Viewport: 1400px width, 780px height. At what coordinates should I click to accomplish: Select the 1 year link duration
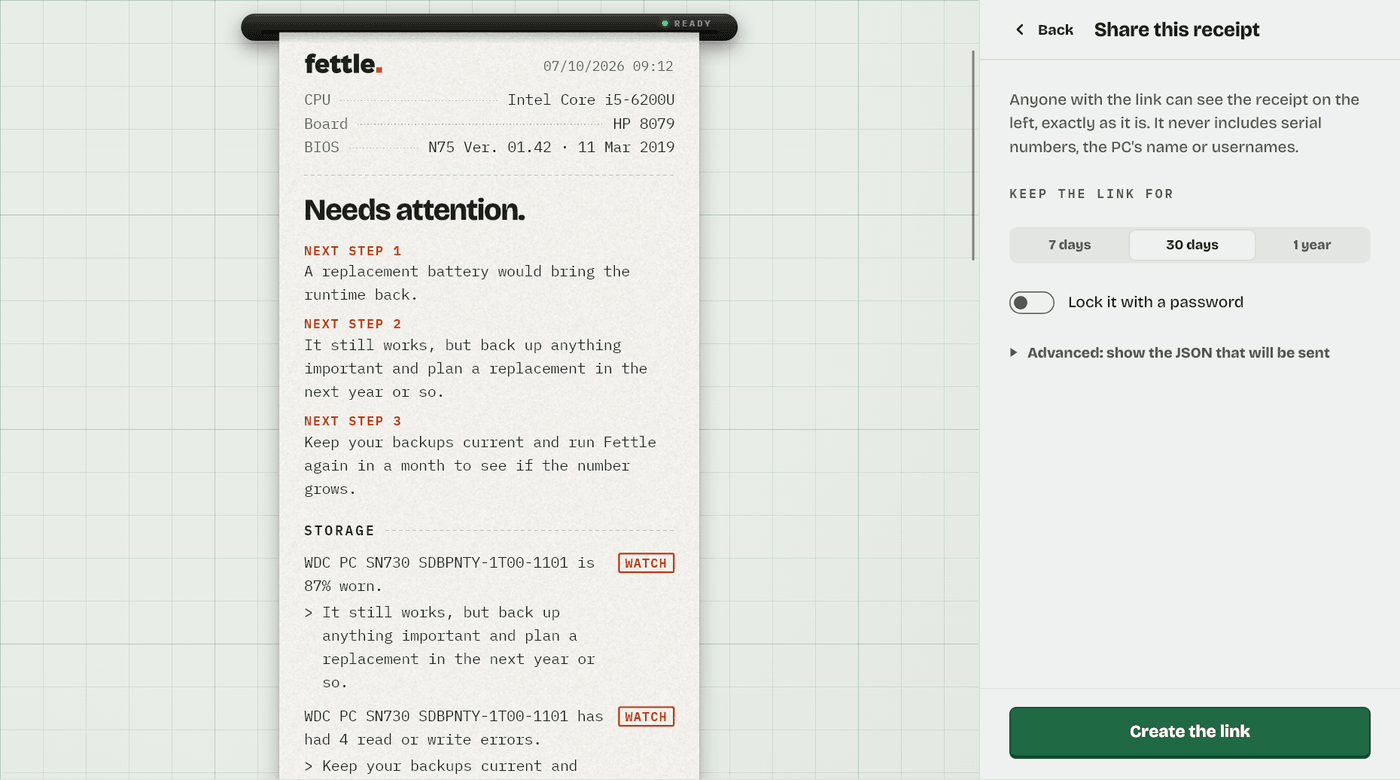pyautogui.click(x=1311, y=245)
